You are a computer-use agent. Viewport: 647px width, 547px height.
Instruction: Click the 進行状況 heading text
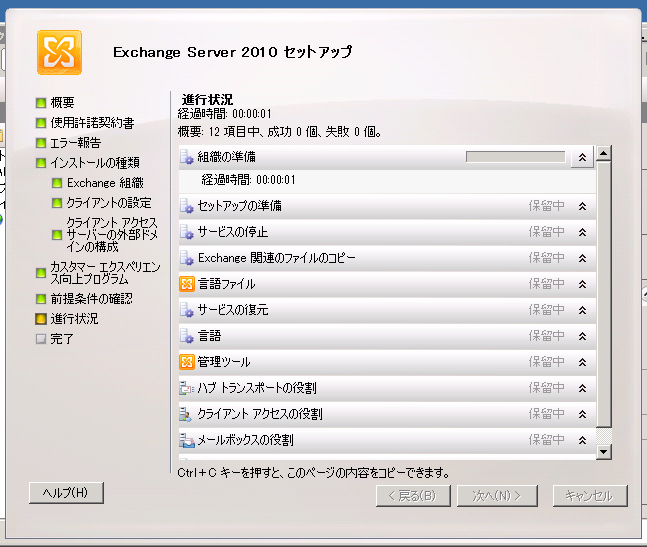[x=208, y=99]
